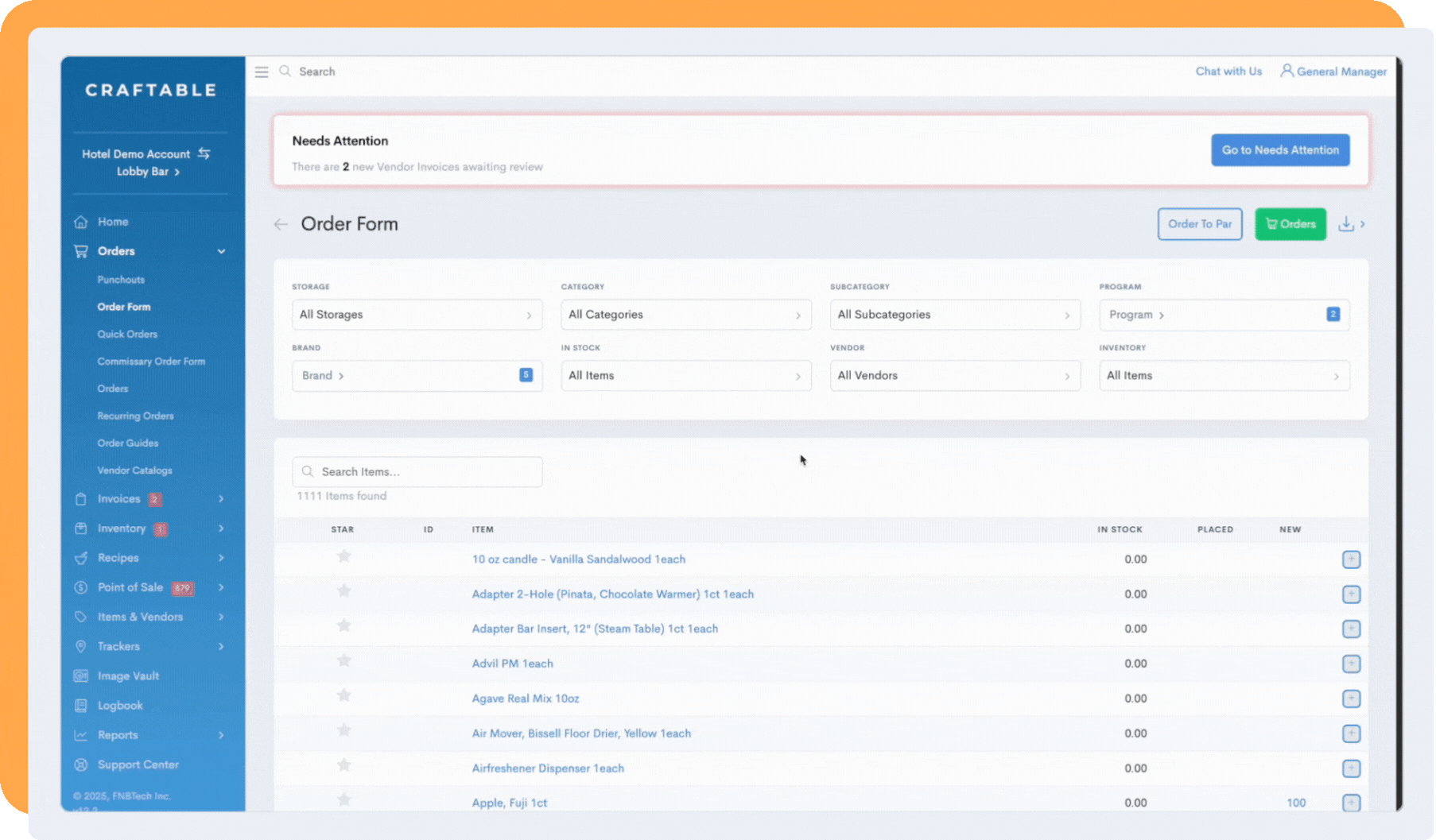Click the Inventory box icon
Image resolution: width=1436 pixels, height=840 pixels.
point(80,528)
